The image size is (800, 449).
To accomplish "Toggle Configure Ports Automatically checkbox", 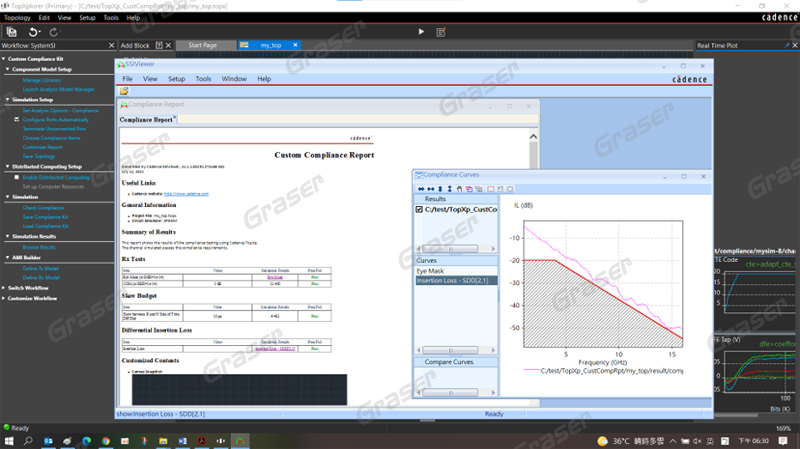I will click(x=17, y=119).
